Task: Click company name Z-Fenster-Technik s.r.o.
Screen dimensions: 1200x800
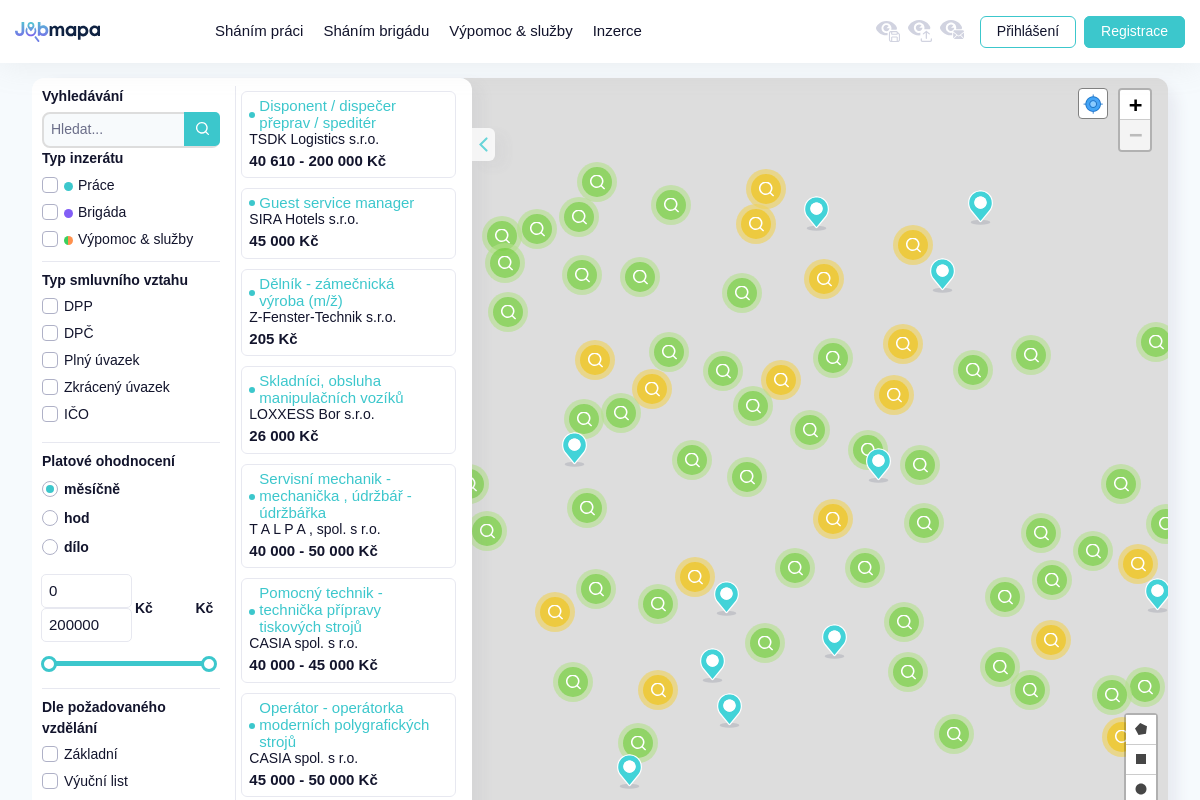Action: 322,317
